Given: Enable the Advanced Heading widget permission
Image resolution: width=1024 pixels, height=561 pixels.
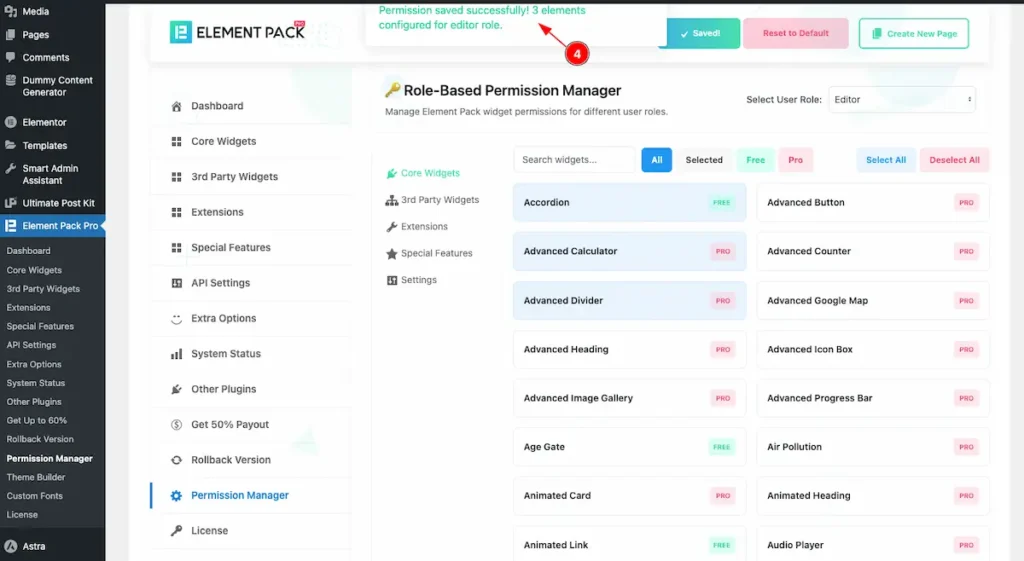Looking at the screenshot, I should click(629, 349).
